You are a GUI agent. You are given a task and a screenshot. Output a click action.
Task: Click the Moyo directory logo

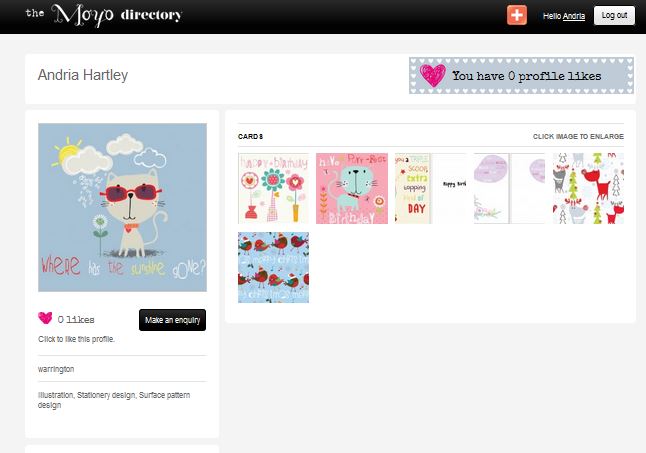[103, 15]
